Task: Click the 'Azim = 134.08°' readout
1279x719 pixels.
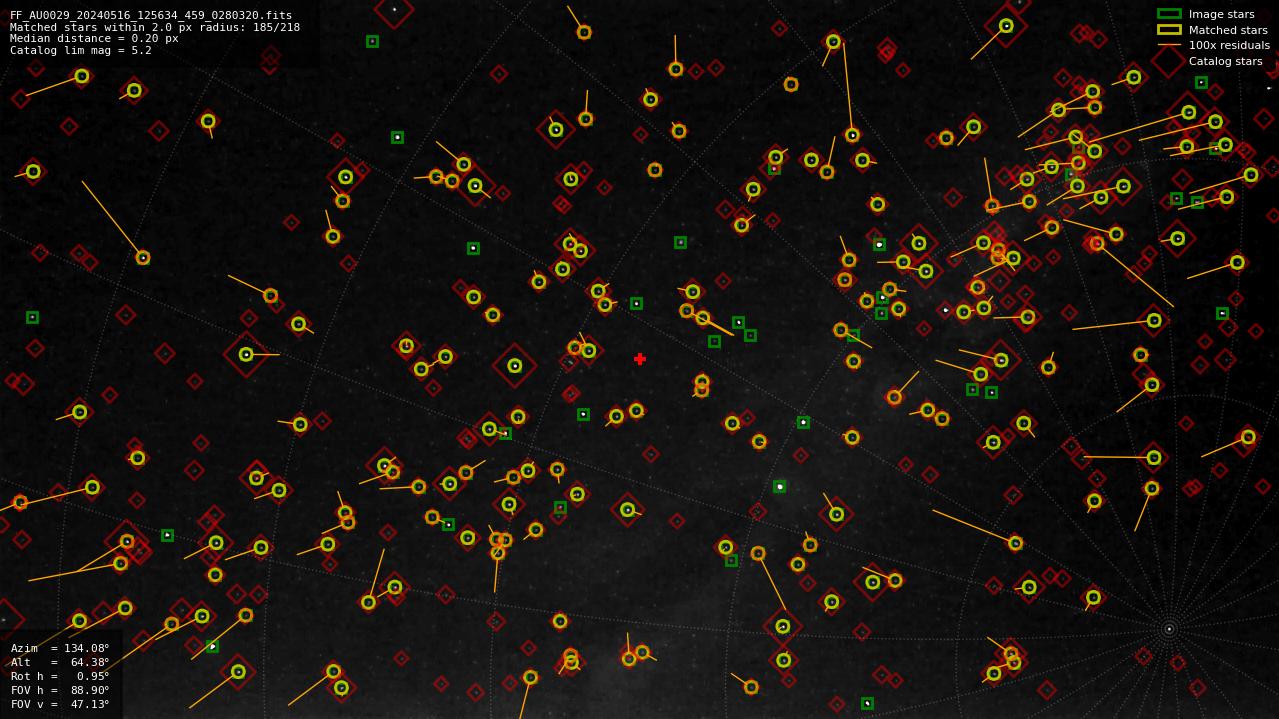Action: pos(60,648)
